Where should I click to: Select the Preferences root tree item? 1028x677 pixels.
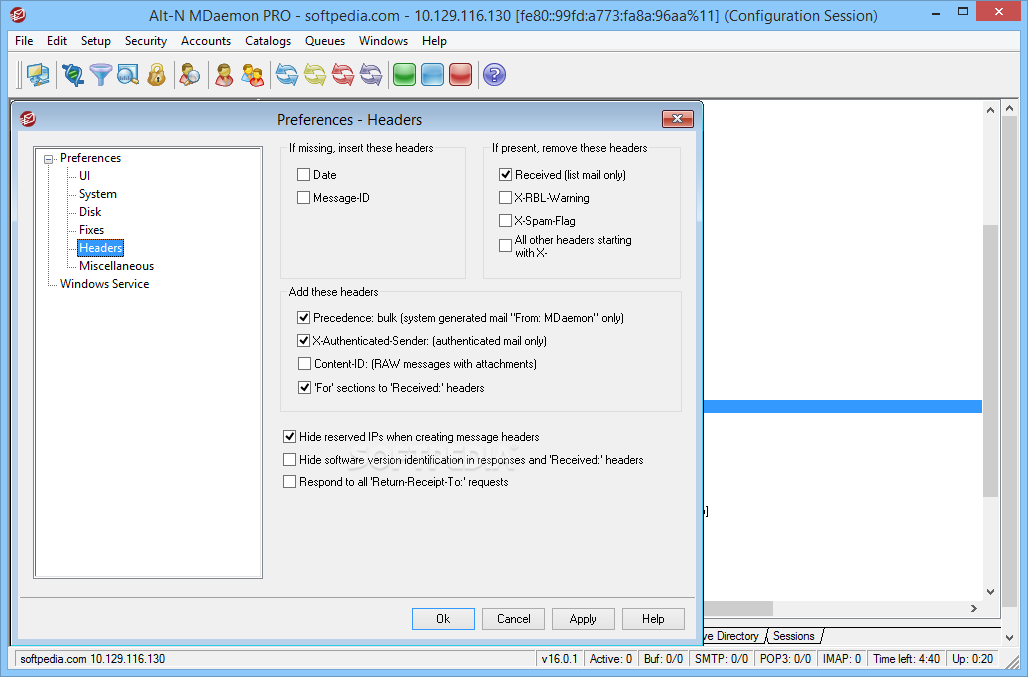pyautogui.click(x=90, y=158)
